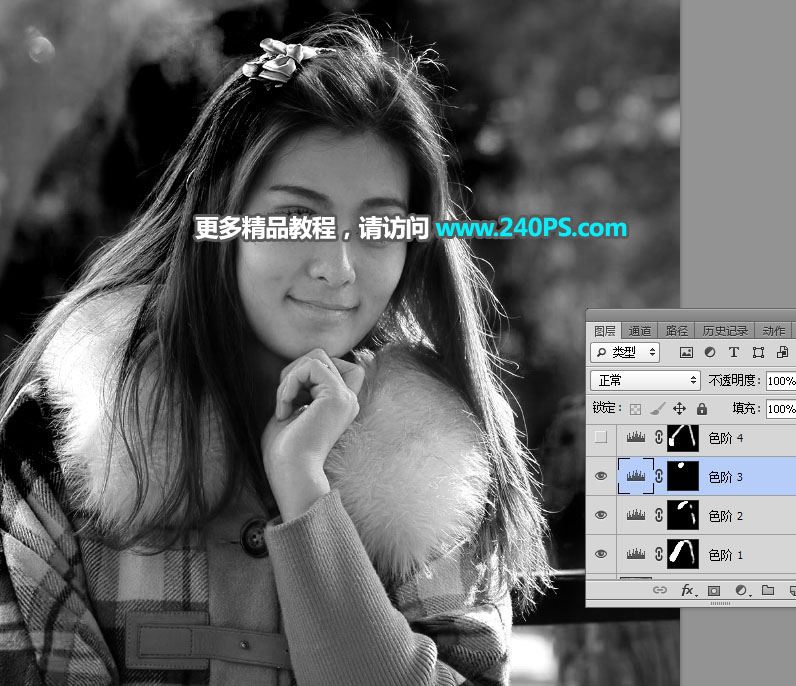Select mask thumbnail of 色阶 2
The image size is (796, 686).
click(x=683, y=515)
